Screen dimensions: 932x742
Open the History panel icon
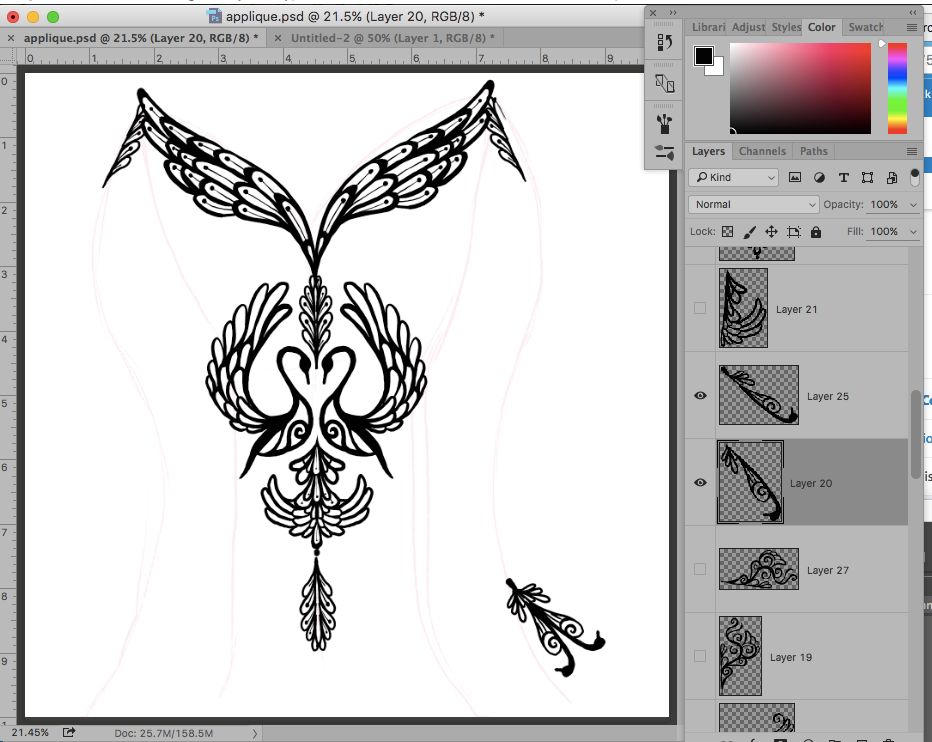[x=664, y=43]
